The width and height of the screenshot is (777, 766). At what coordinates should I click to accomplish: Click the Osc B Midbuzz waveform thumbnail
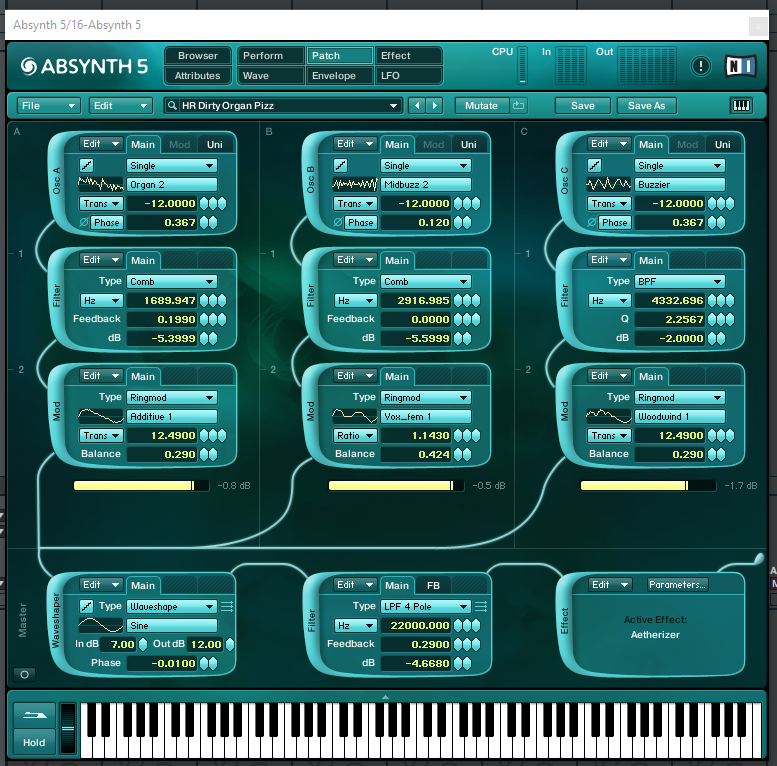coord(355,184)
